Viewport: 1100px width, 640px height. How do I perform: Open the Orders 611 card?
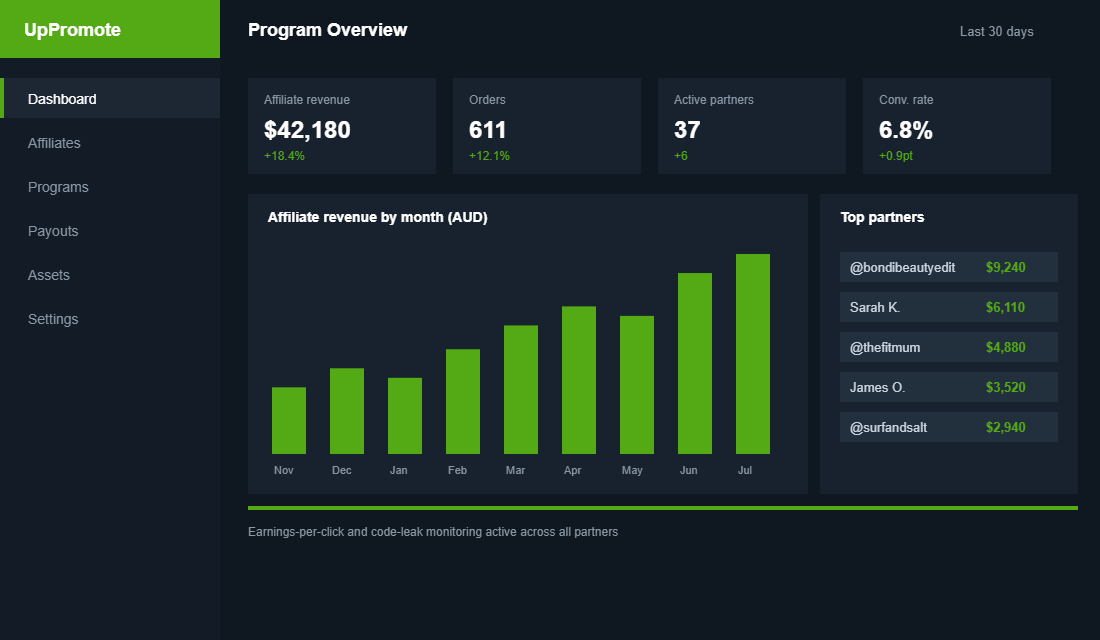coord(546,126)
